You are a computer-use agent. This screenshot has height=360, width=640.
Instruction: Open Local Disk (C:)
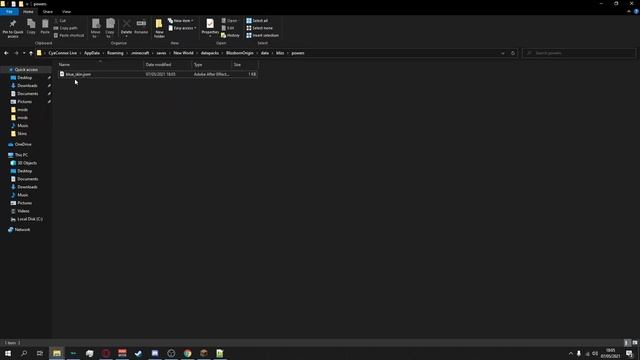pos(30,219)
